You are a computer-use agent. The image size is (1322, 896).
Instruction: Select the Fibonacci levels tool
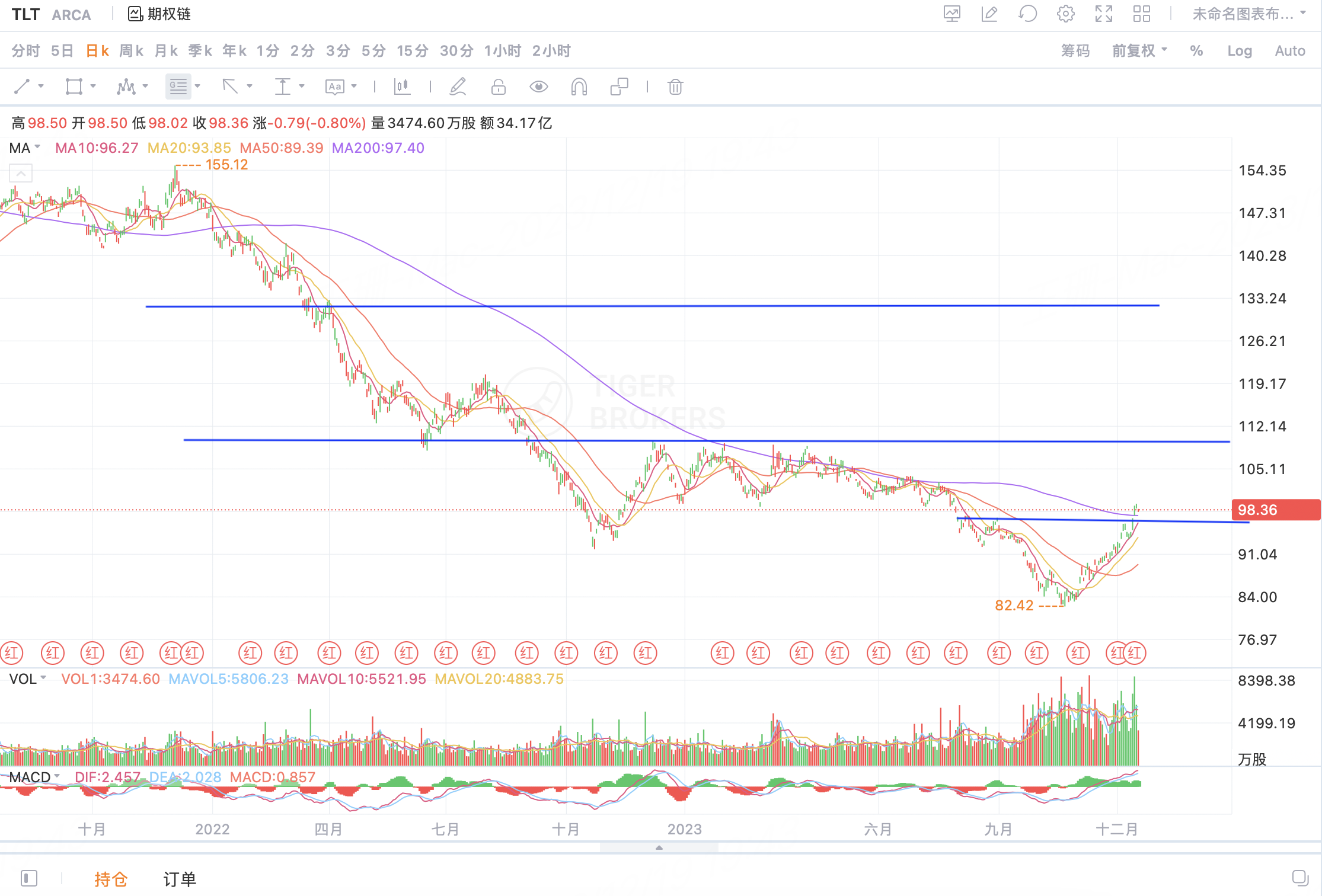coord(178,87)
